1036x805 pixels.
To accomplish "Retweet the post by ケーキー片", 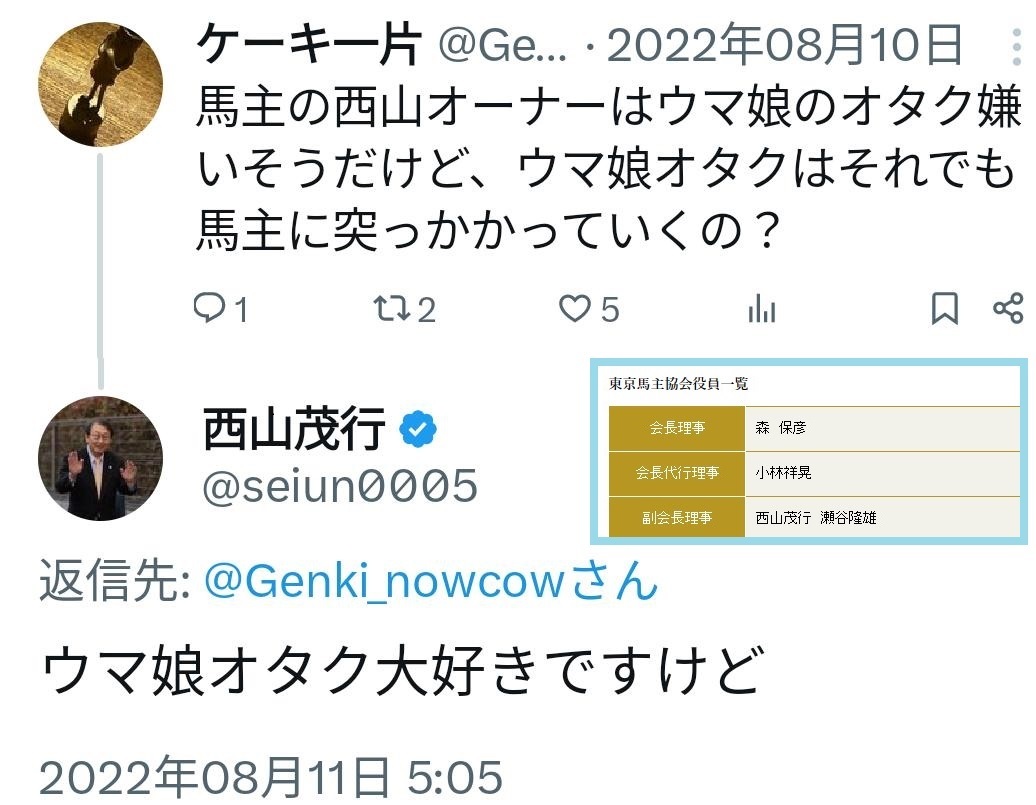I will [391, 310].
